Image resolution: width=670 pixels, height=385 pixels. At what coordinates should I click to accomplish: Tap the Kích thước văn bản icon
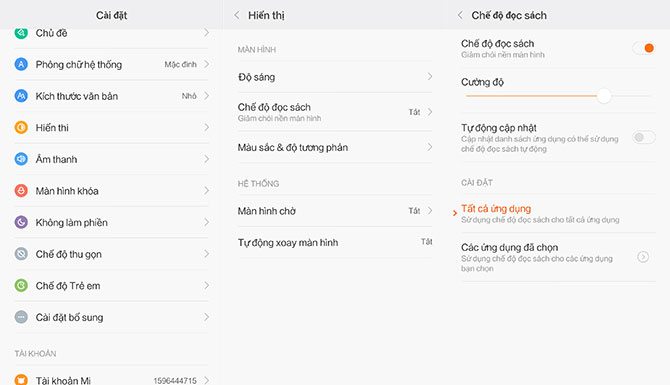(21, 96)
